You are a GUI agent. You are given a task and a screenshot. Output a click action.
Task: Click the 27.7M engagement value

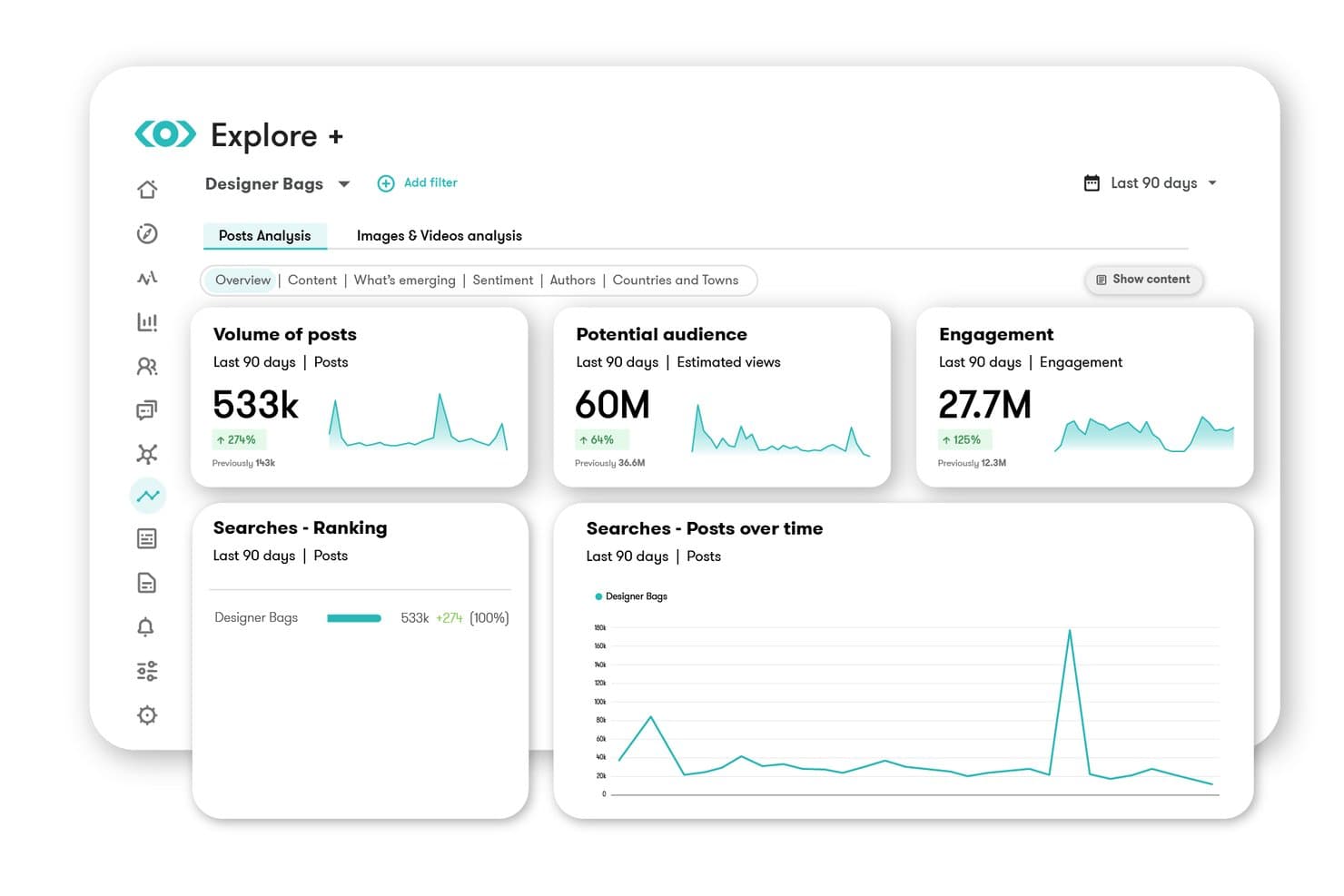pos(985,405)
